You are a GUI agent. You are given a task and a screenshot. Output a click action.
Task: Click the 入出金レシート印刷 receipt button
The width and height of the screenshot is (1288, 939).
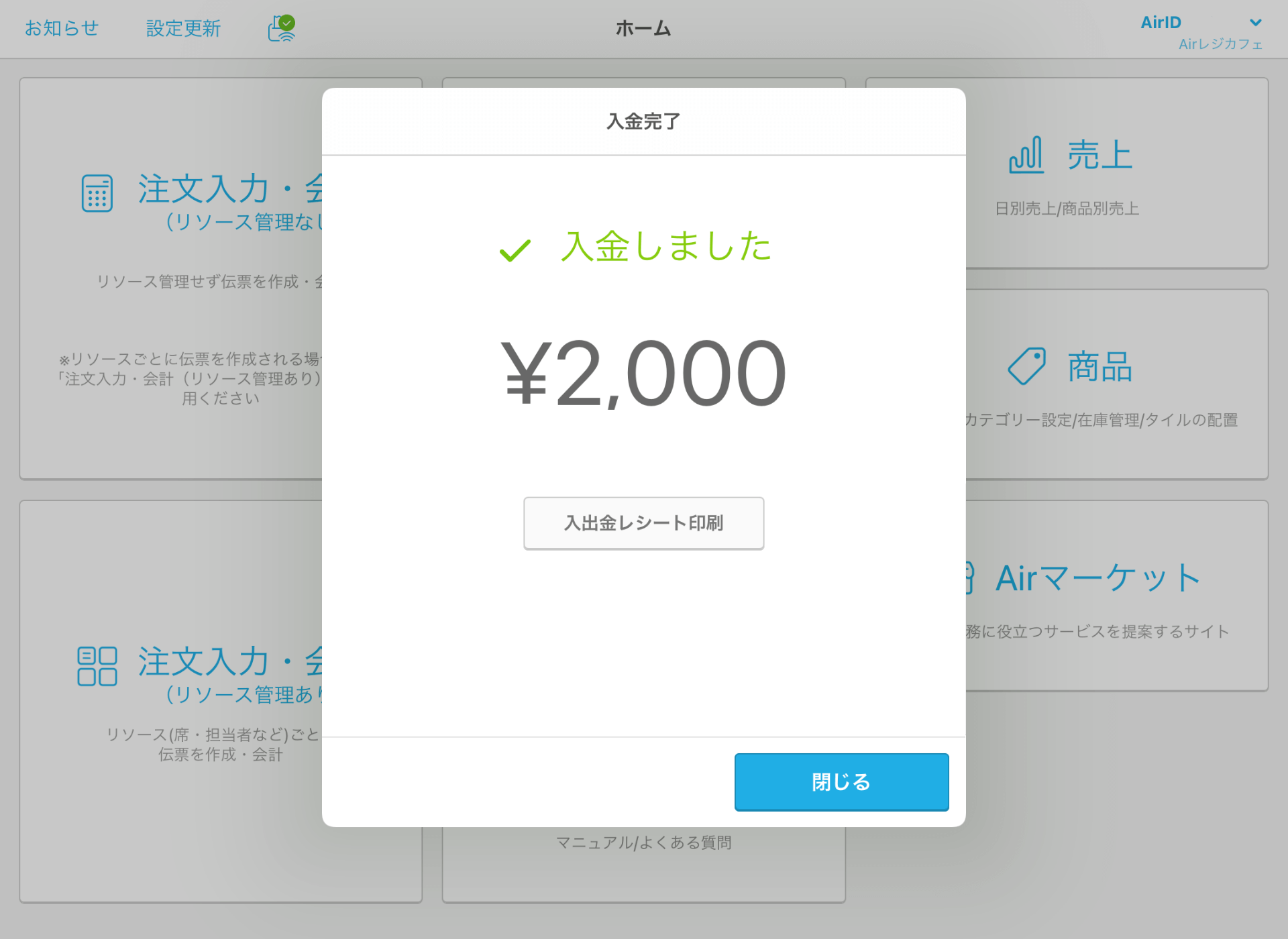644,521
